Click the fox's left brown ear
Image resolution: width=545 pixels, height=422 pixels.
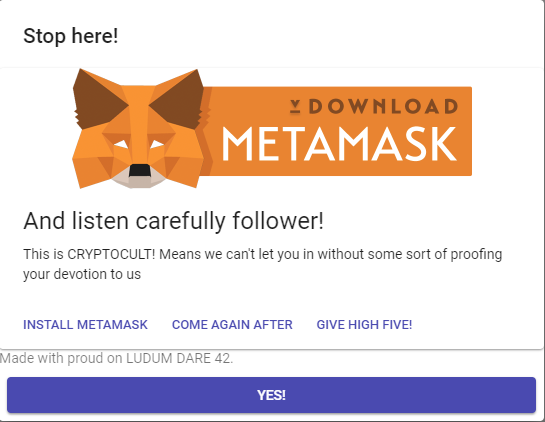click(97, 99)
